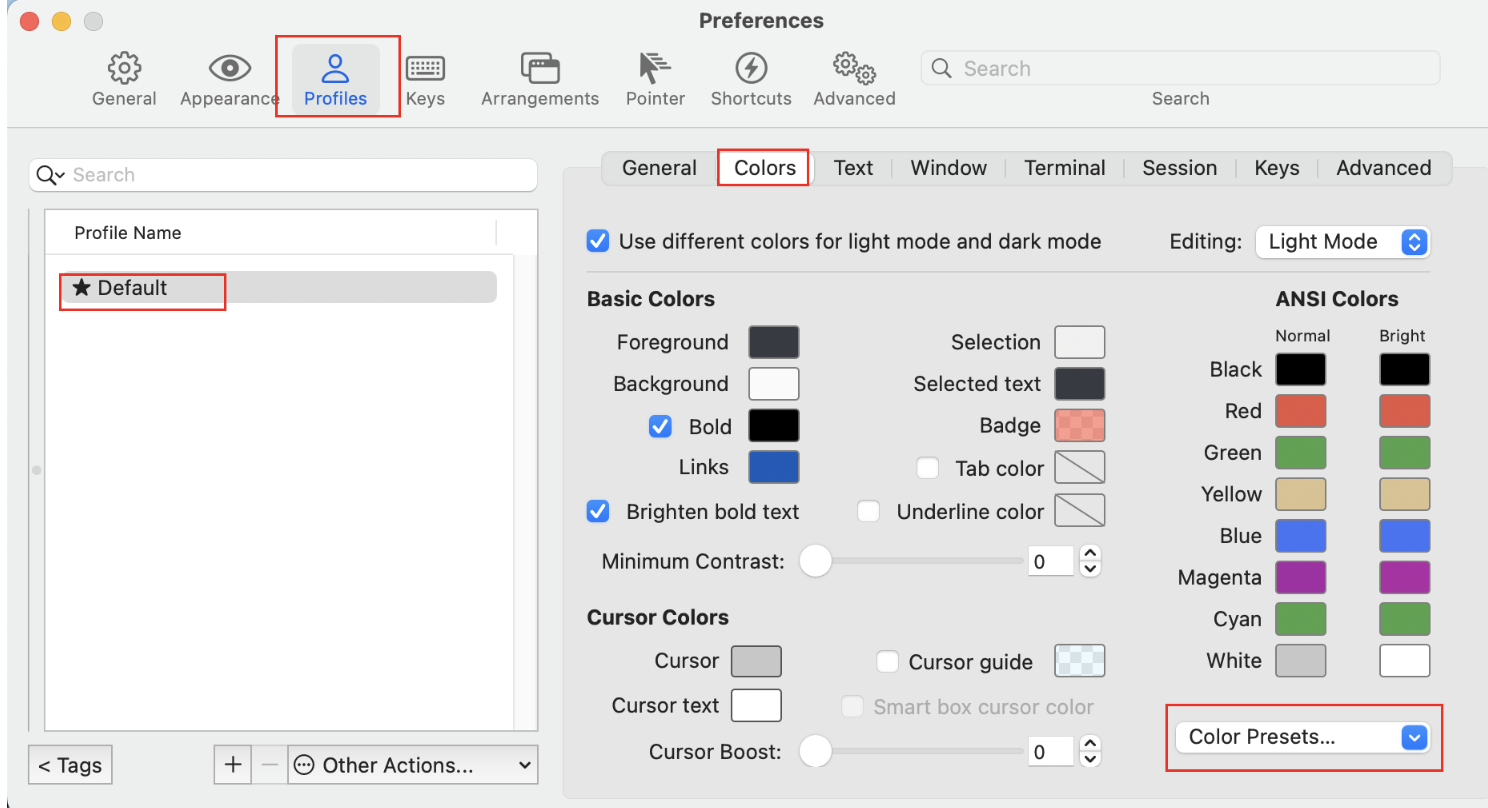
Task: Switch to the Session tab
Action: 1180,168
